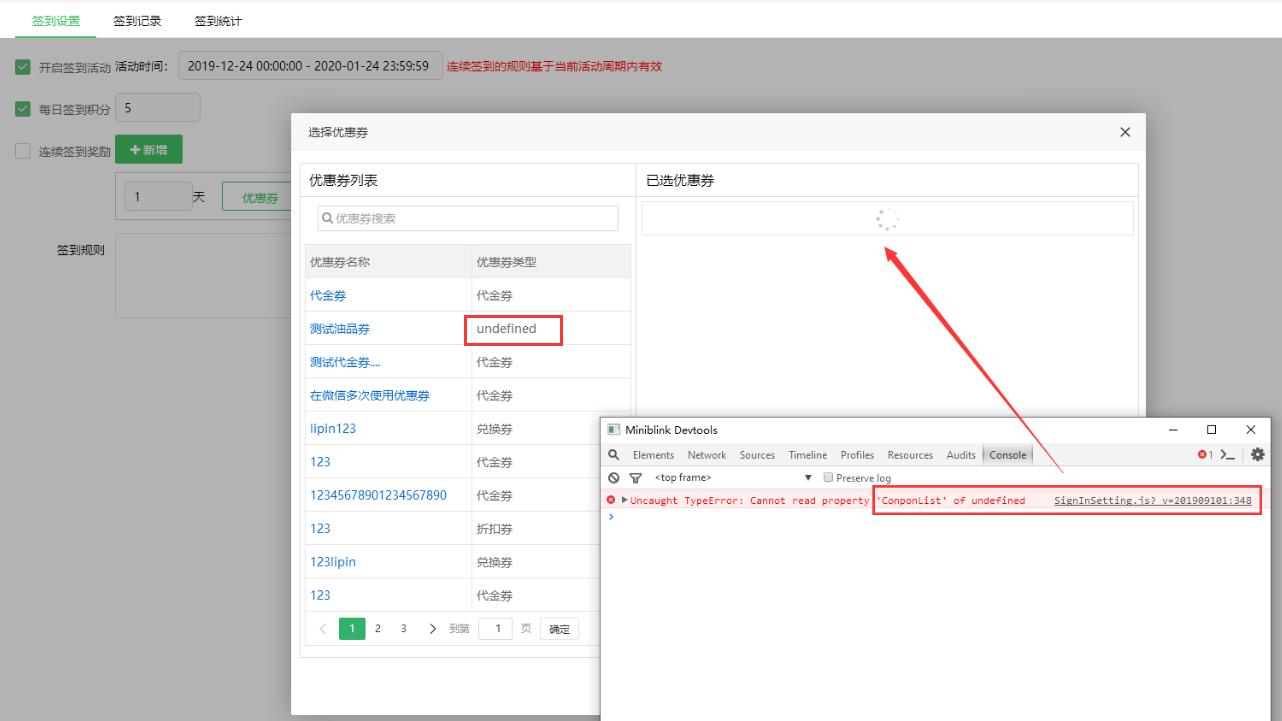The height and width of the screenshot is (721, 1282).
Task: Open the Network tab in DevTools
Action: (x=706, y=455)
